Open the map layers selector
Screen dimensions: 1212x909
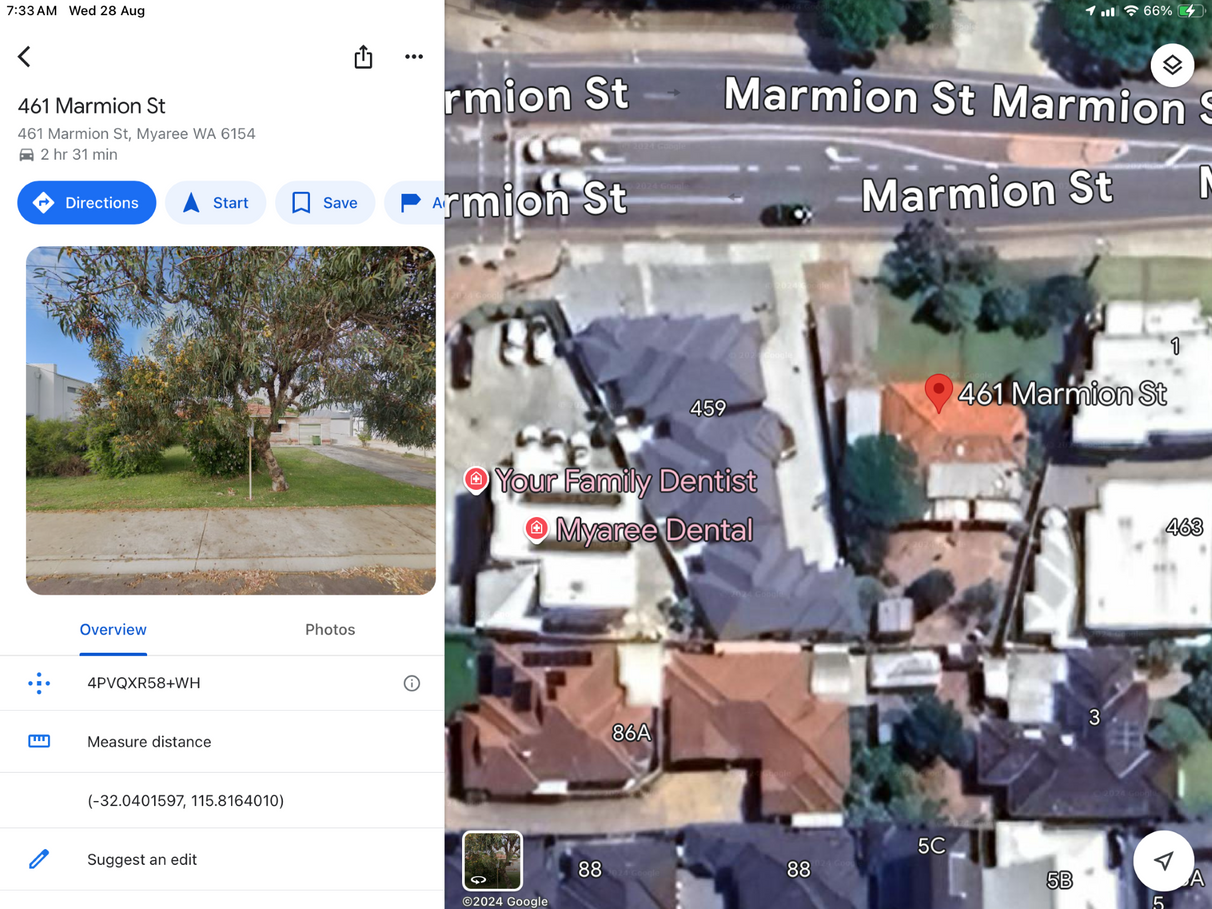point(1172,66)
